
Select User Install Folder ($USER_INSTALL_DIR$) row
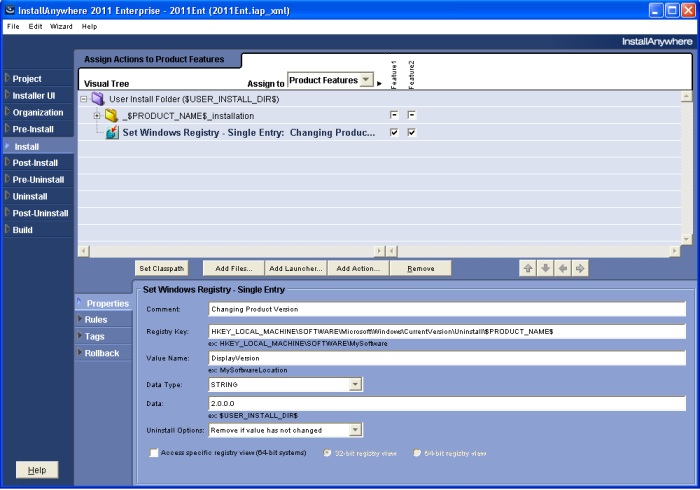[x=194, y=99]
